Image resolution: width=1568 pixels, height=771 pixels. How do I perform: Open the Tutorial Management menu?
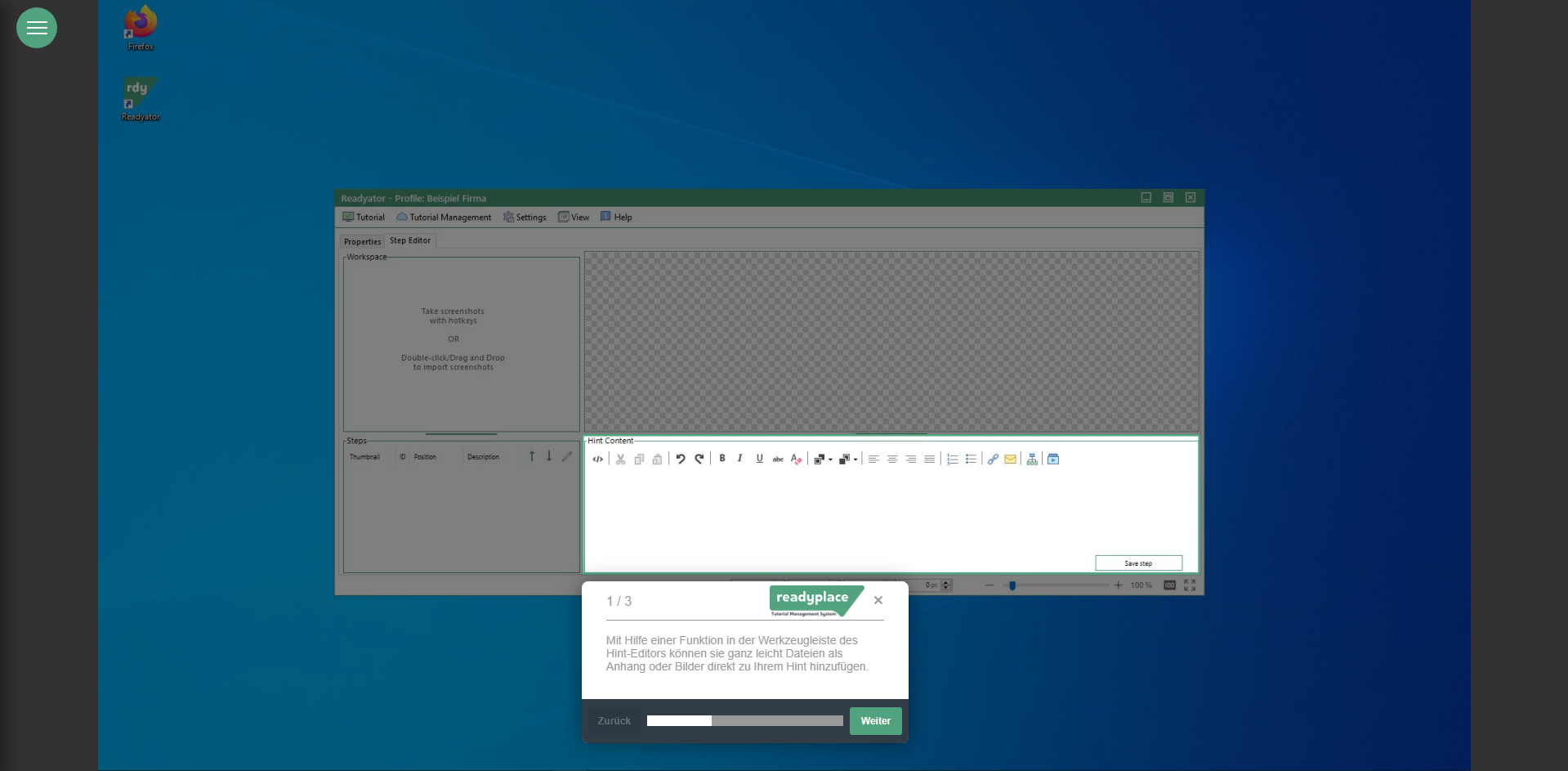444,217
